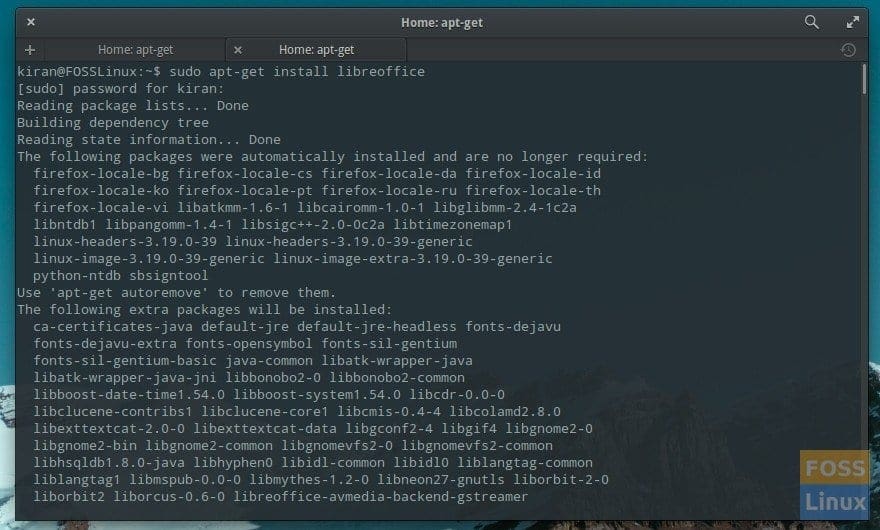
Task: Click the package name libtimezonemap1
Action: 452,225
